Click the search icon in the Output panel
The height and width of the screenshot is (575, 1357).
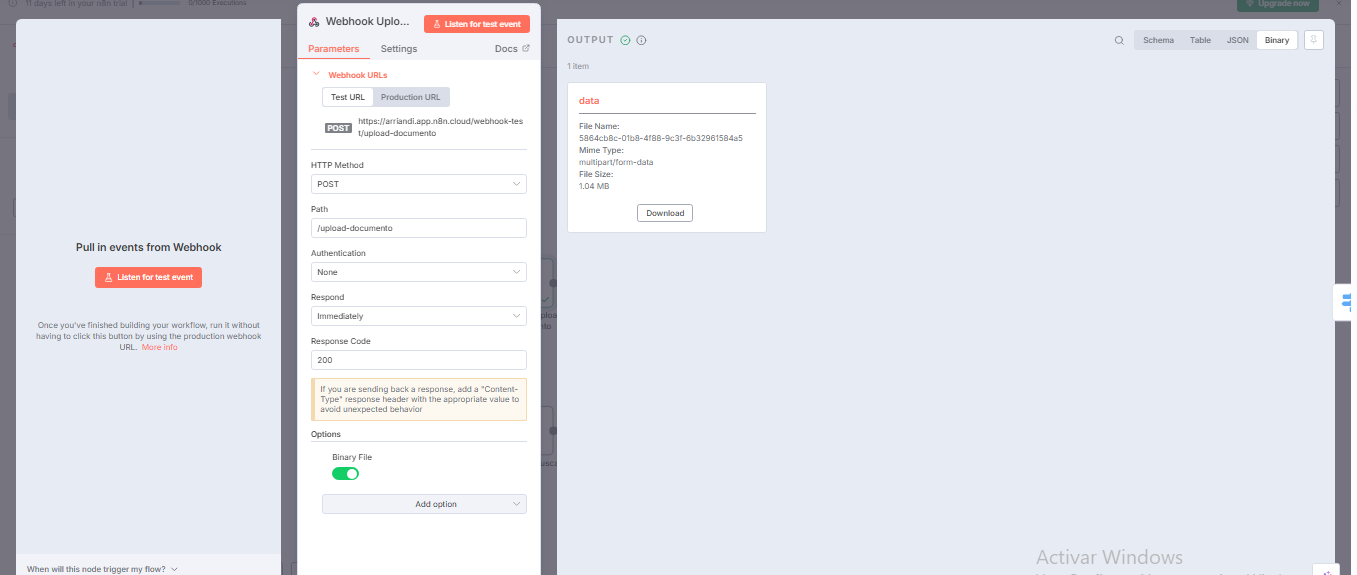1119,40
